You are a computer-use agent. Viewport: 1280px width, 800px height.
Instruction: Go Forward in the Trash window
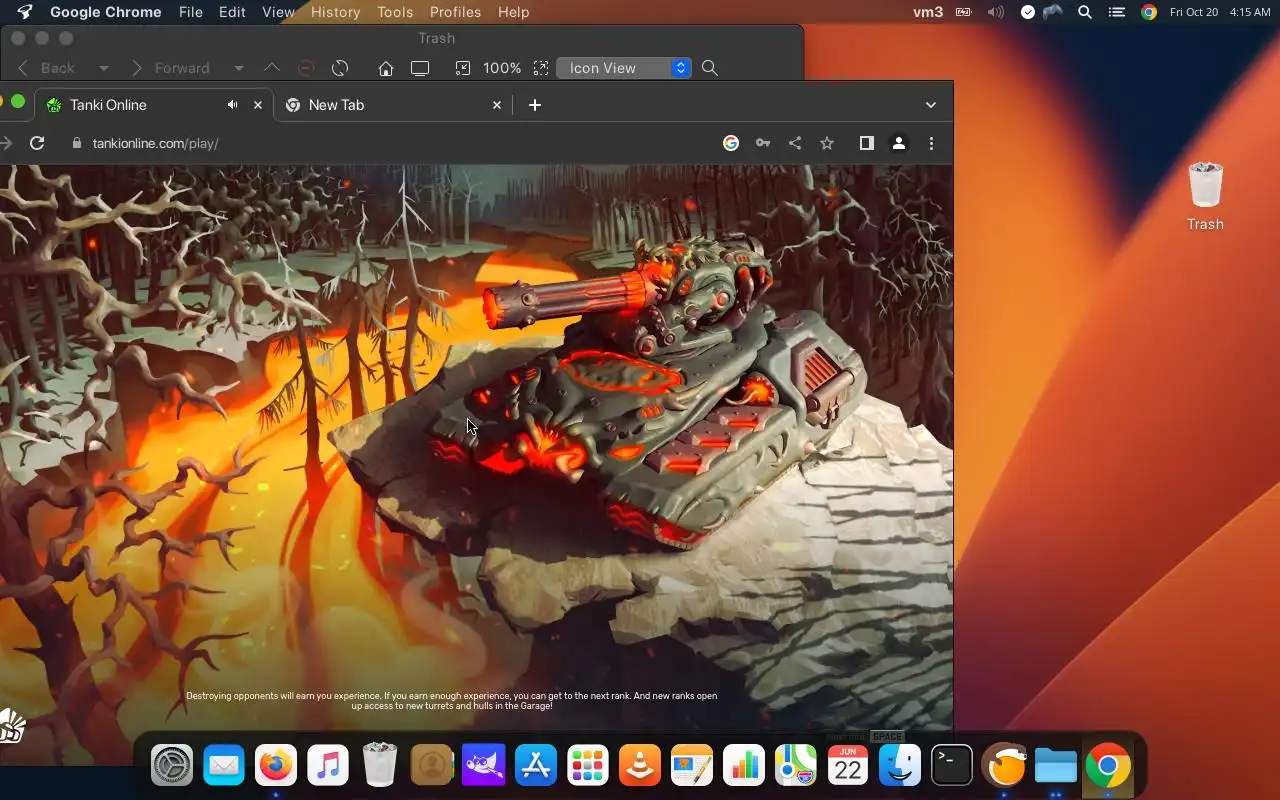tap(171, 68)
